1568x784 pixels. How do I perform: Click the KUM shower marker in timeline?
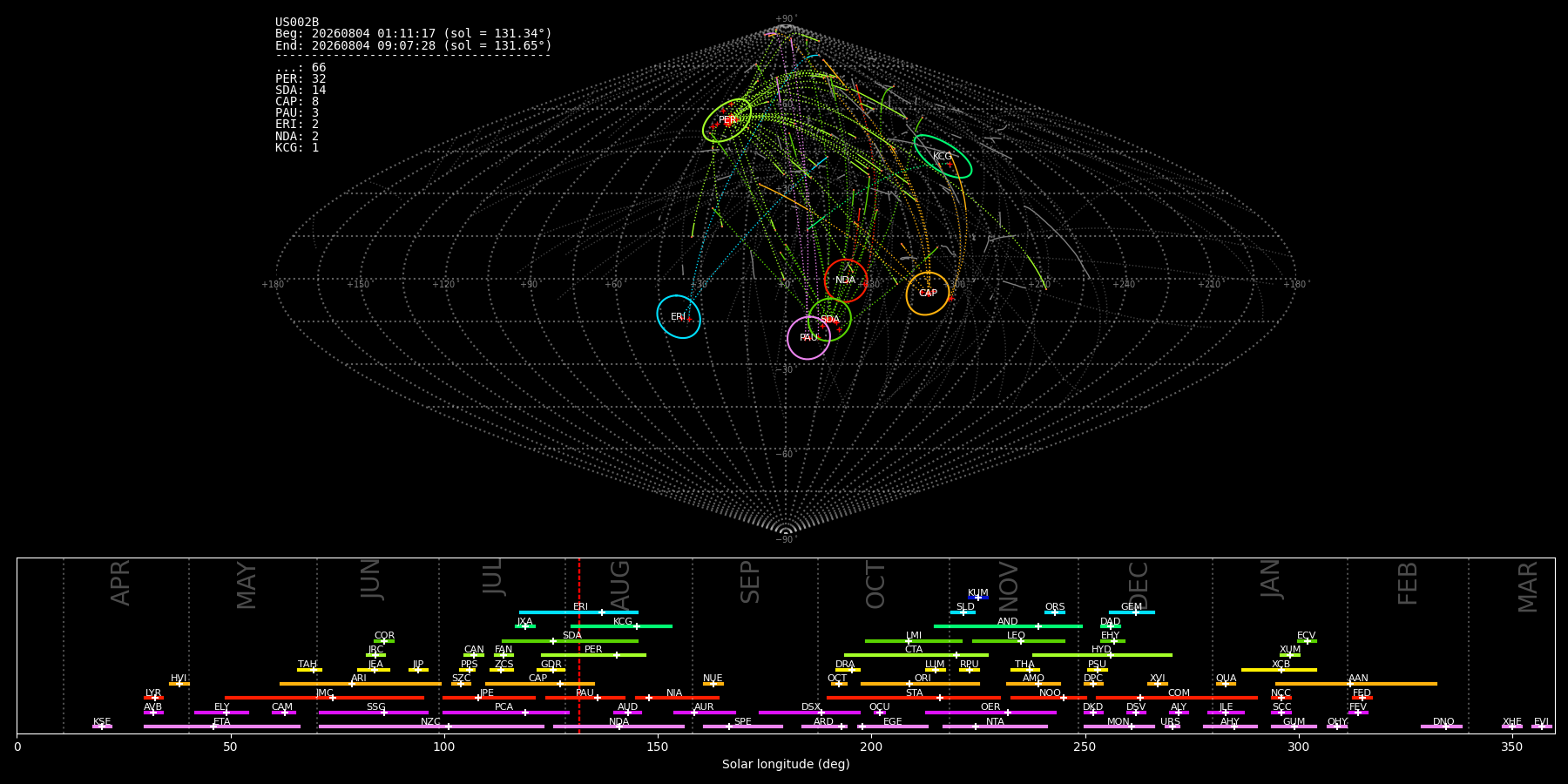click(x=978, y=598)
